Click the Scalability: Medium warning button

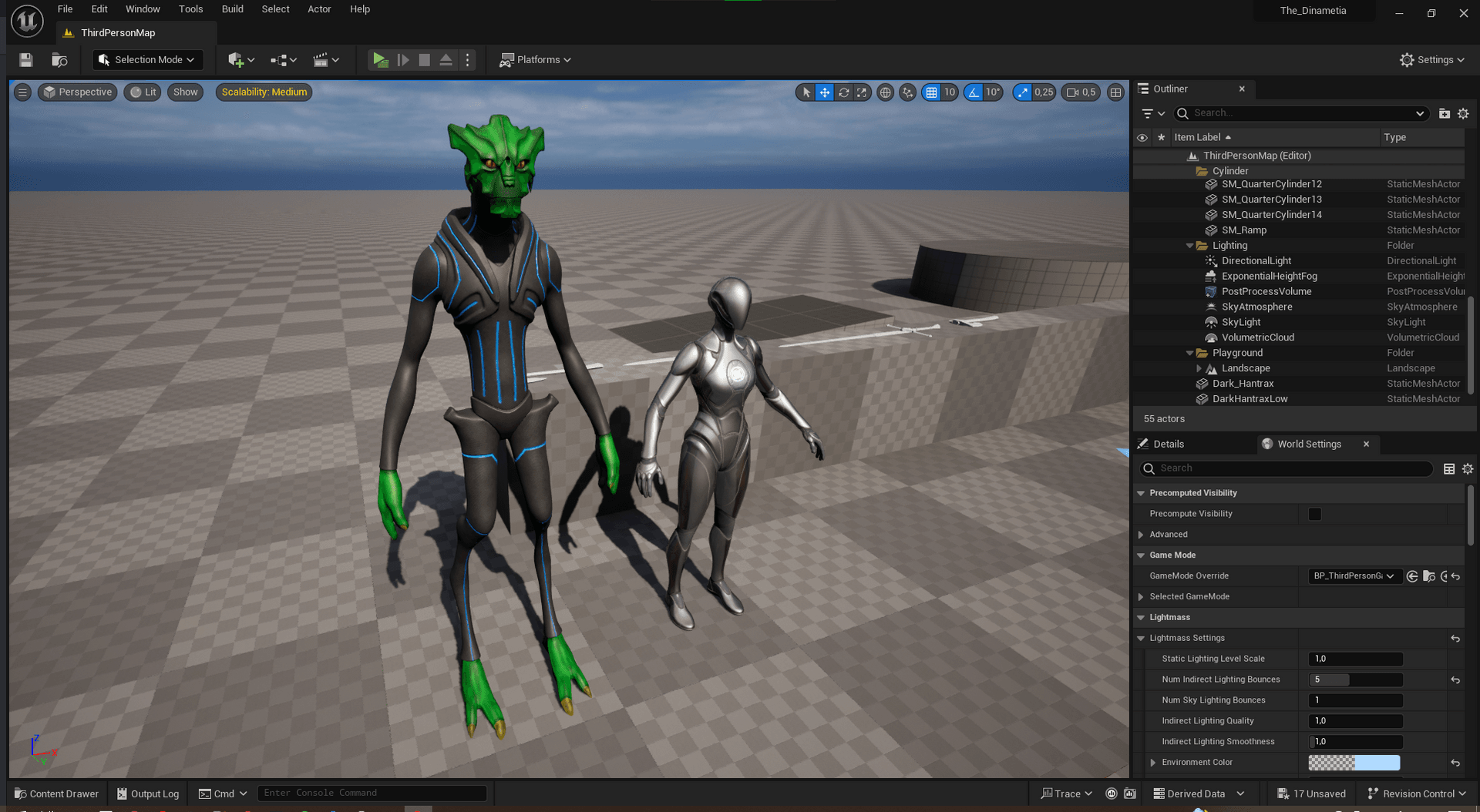point(264,92)
